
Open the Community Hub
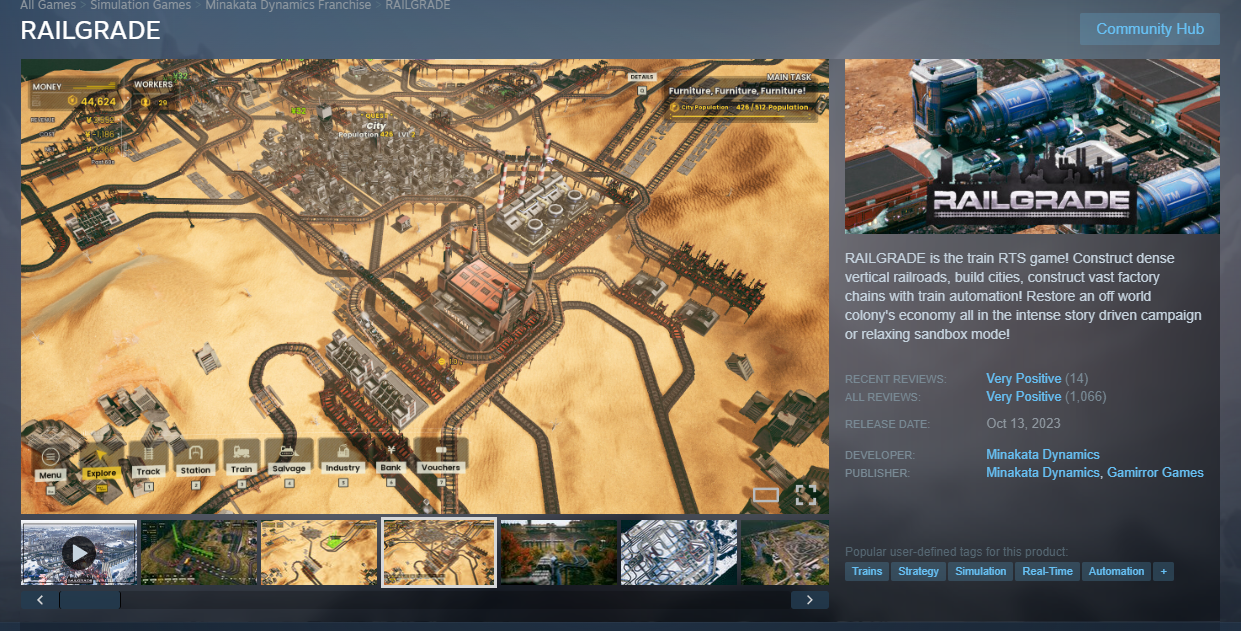pos(1150,28)
